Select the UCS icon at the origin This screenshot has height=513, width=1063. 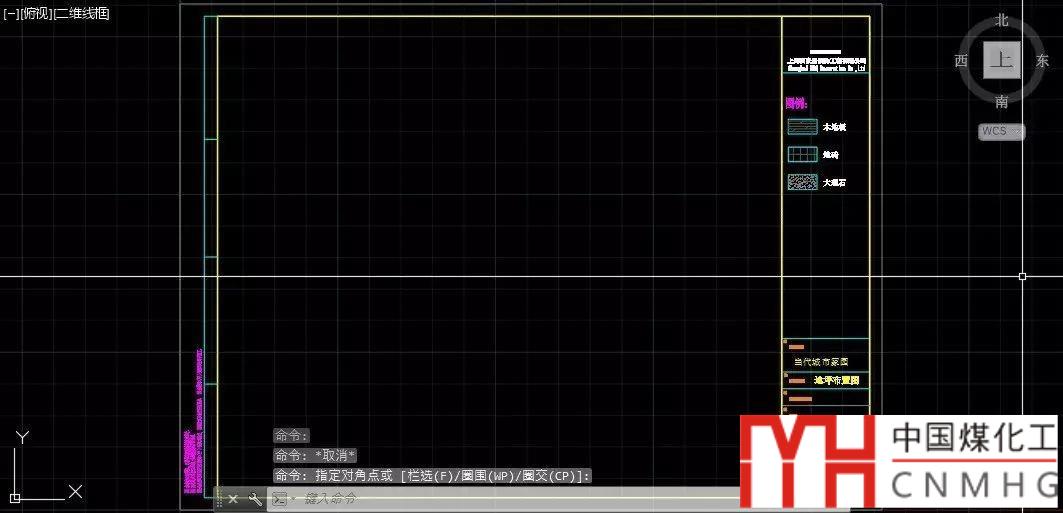(x=15, y=498)
